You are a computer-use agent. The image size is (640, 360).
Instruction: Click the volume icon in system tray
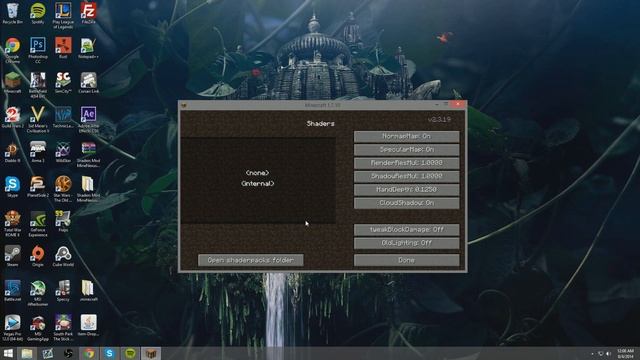tap(608, 353)
